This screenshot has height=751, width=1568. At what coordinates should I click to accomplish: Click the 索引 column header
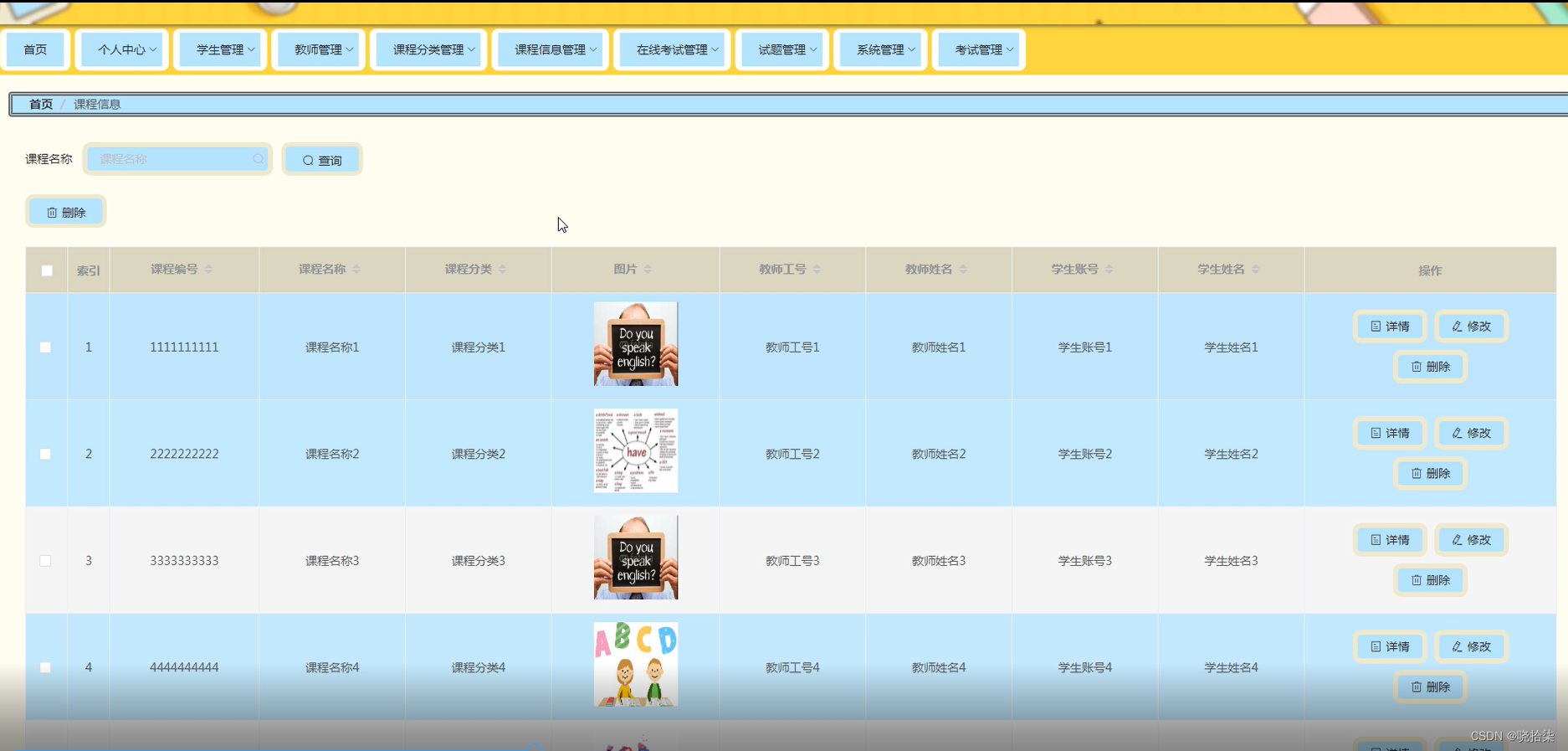(x=88, y=270)
